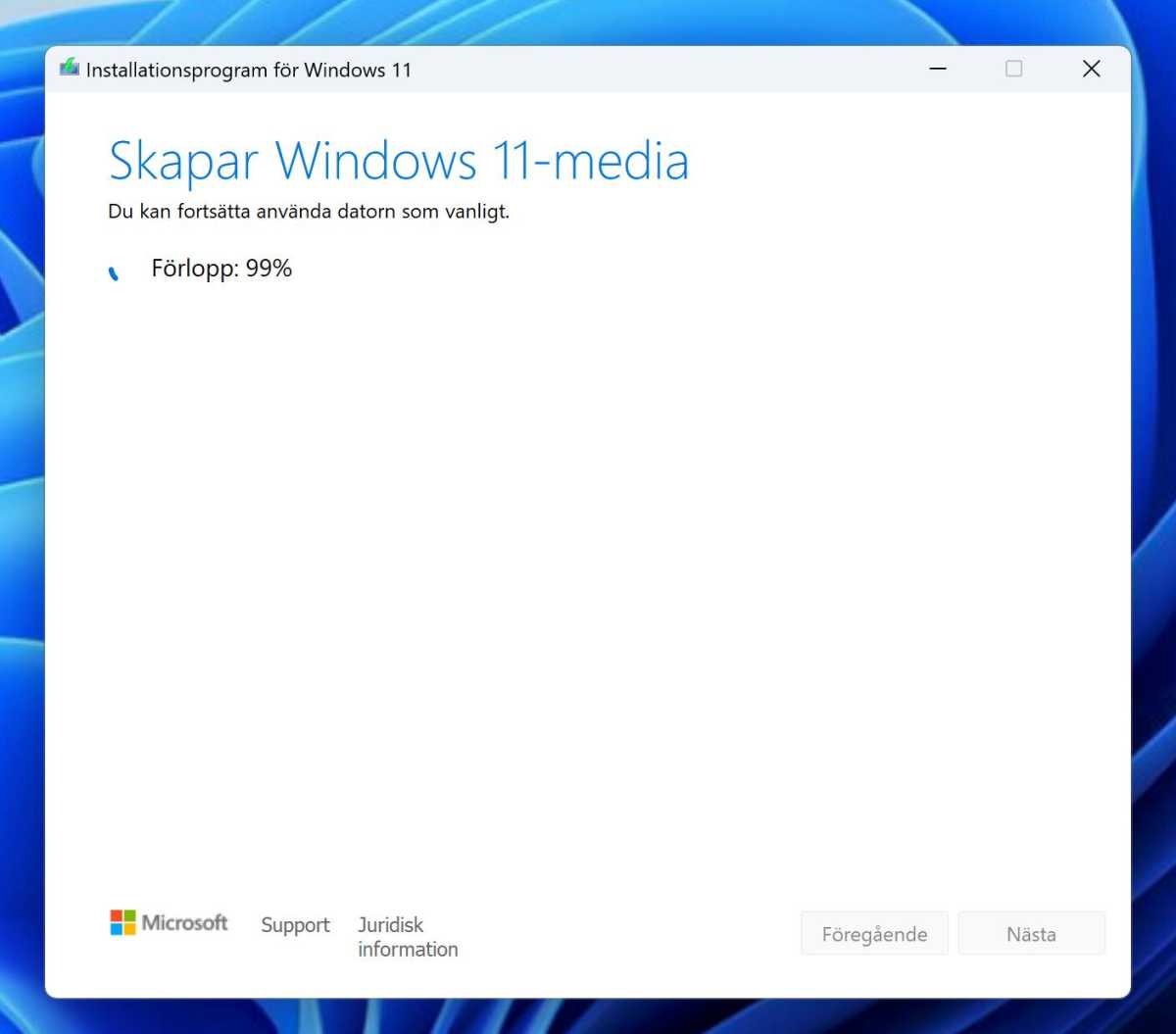Click the Microsoft wordmark text

(184, 922)
